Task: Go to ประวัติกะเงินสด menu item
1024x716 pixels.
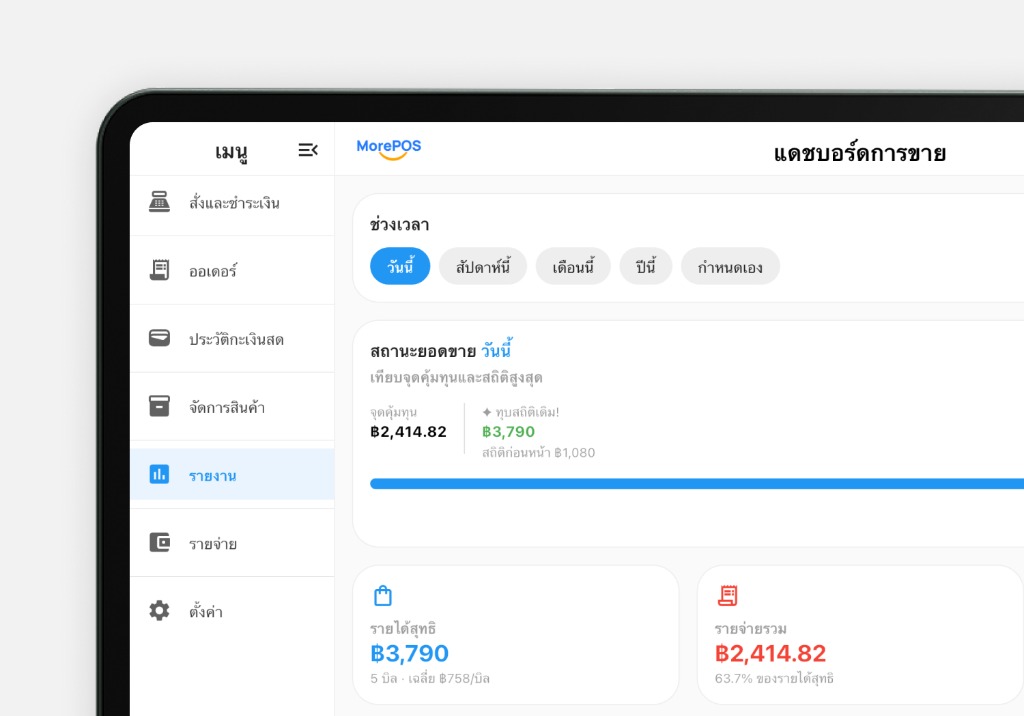Action: coord(232,338)
